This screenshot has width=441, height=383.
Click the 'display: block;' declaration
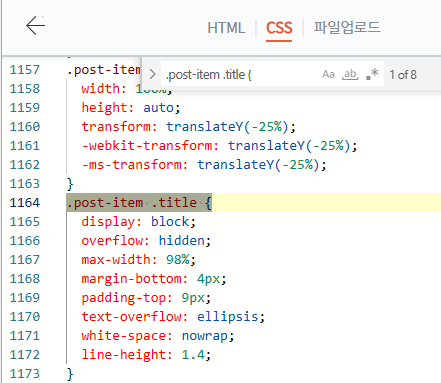coord(138,222)
